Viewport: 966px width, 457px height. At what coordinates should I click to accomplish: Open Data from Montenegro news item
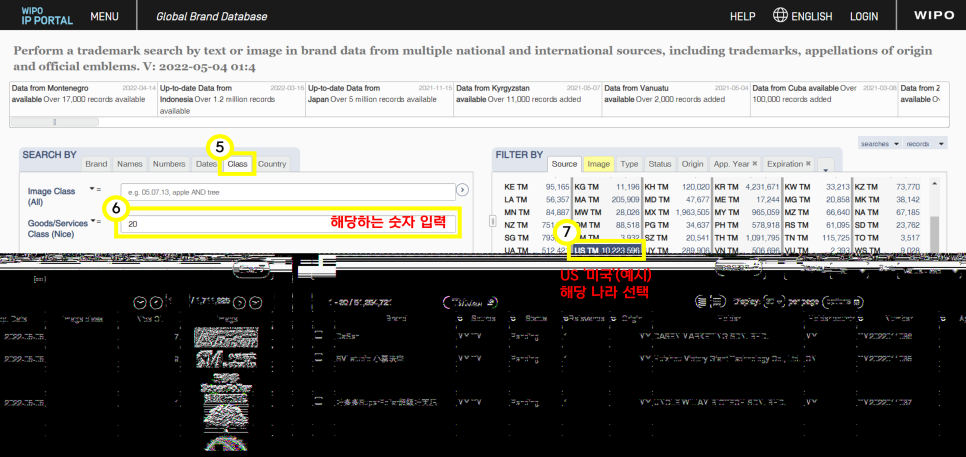pyautogui.click(x=83, y=99)
